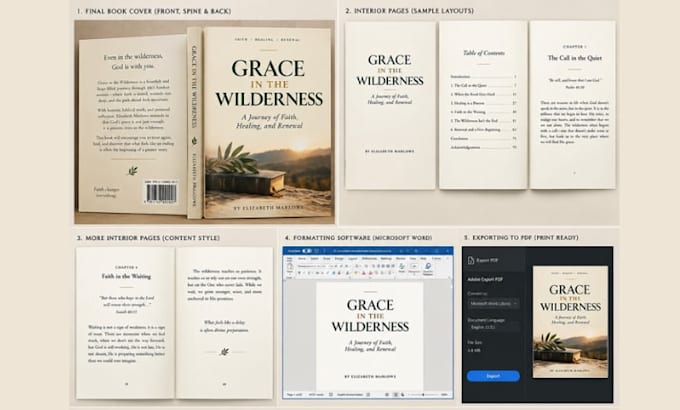Click the bullets list icon in Word ribbon
The width and height of the screenshot is (680, 410).
(357, 266)
